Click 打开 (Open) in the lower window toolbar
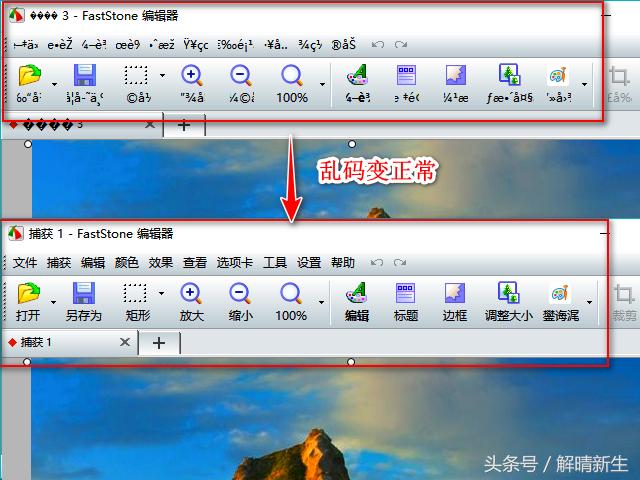The image size is (640, 480). 28,302
